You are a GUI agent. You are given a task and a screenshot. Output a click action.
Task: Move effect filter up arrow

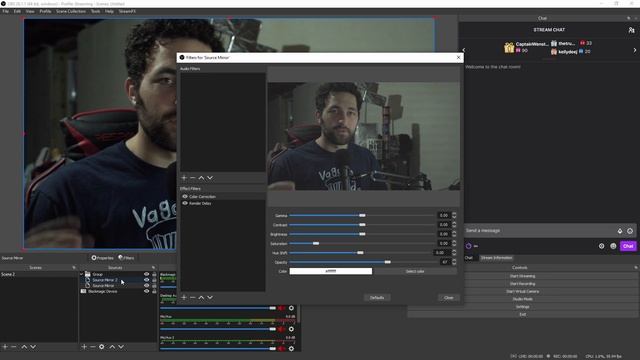[201, 298]
